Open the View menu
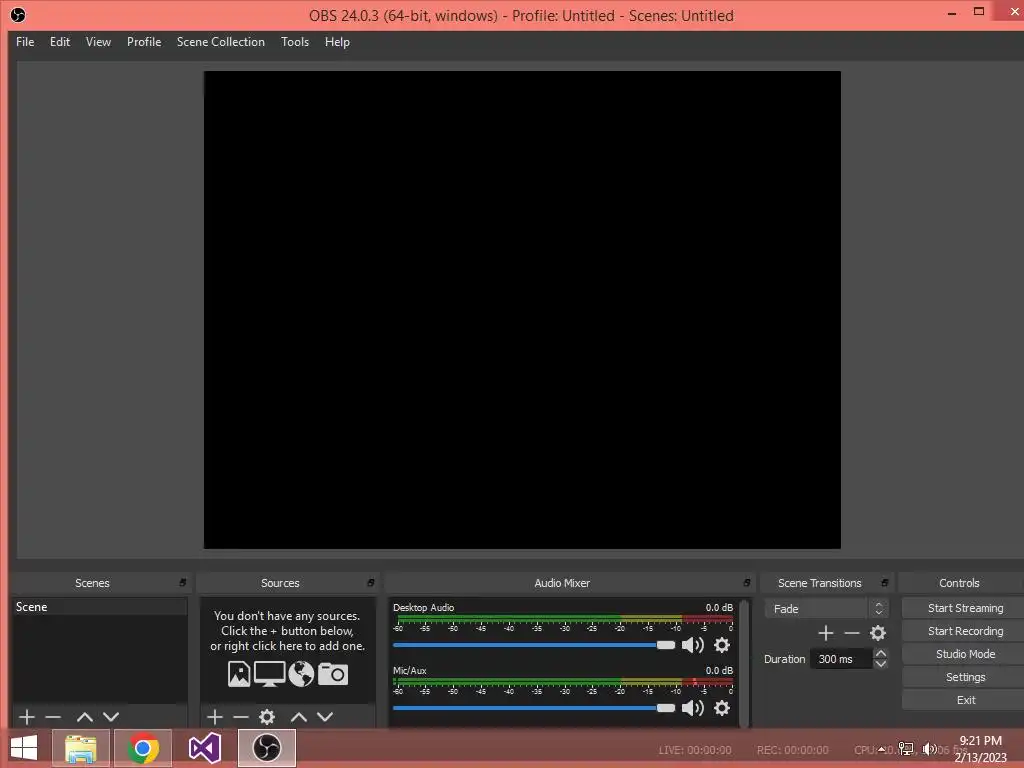1024x768 pixels. coord(98,42)
